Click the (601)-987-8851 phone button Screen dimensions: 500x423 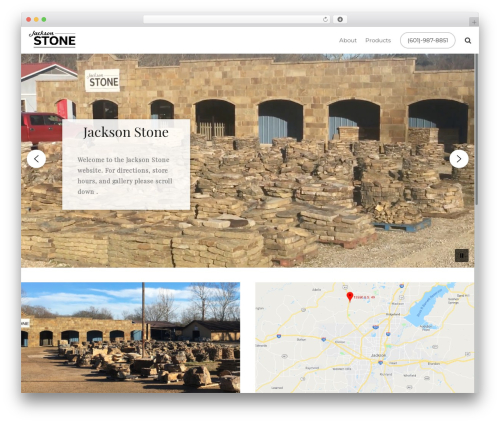click(428, 40)
